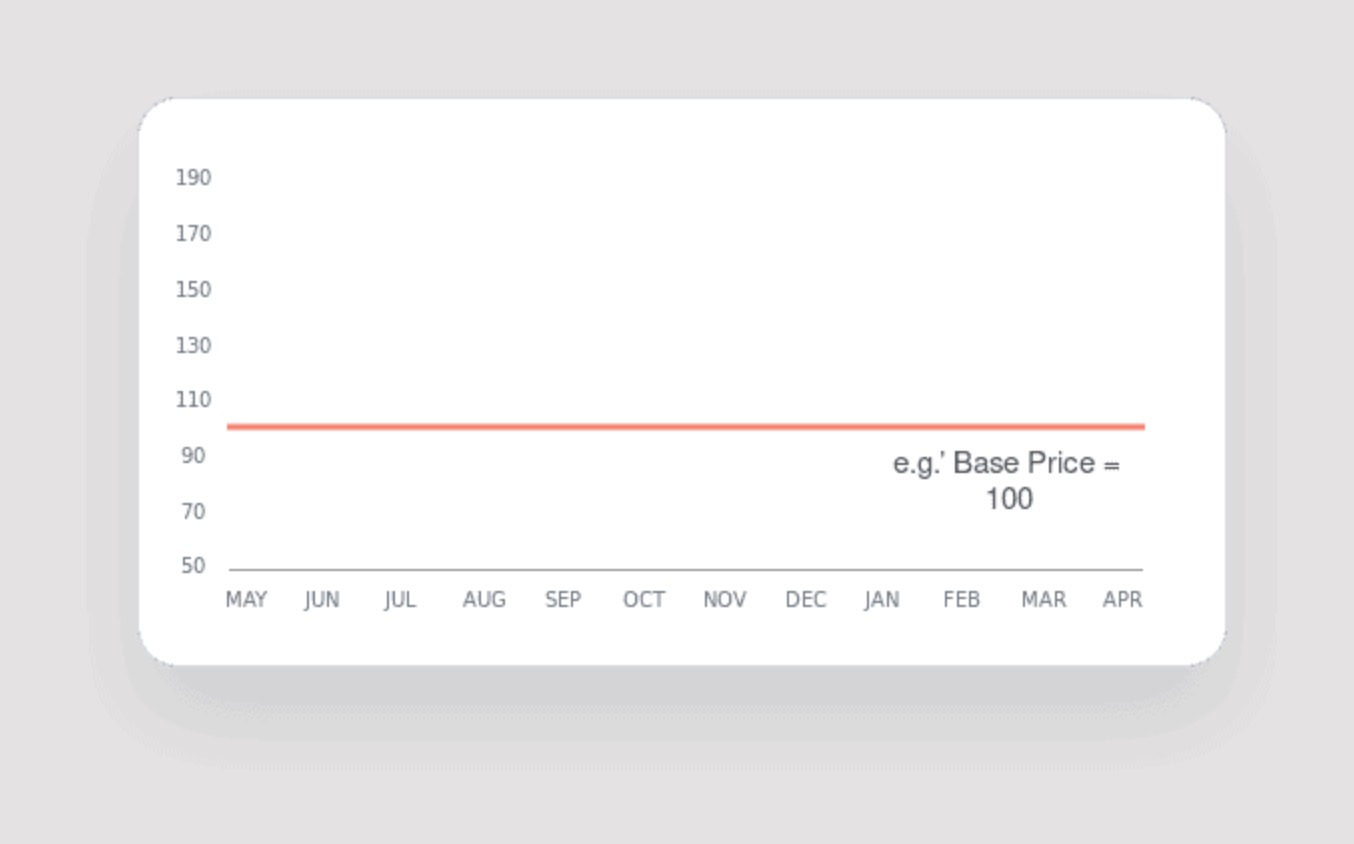
Task: Select the DEC axis label
Action: click(805, 599)
